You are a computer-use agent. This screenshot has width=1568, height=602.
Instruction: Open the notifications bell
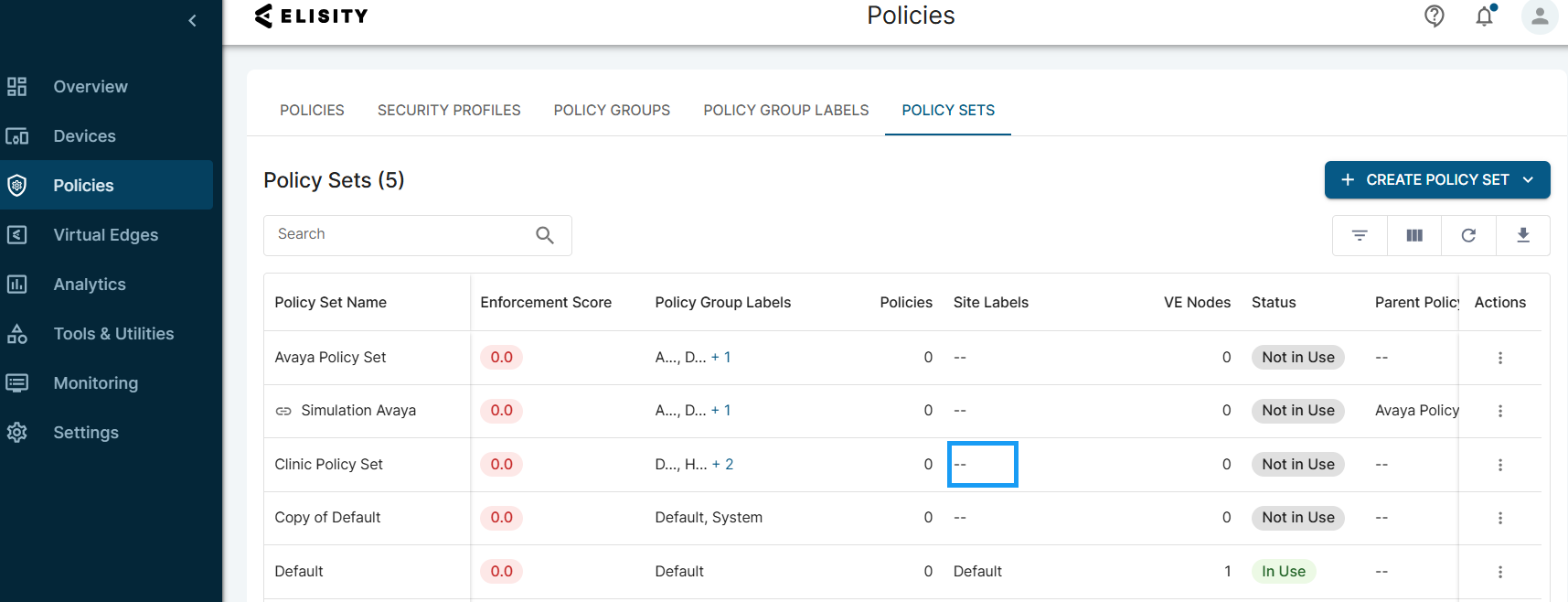tap(1484, 16)
